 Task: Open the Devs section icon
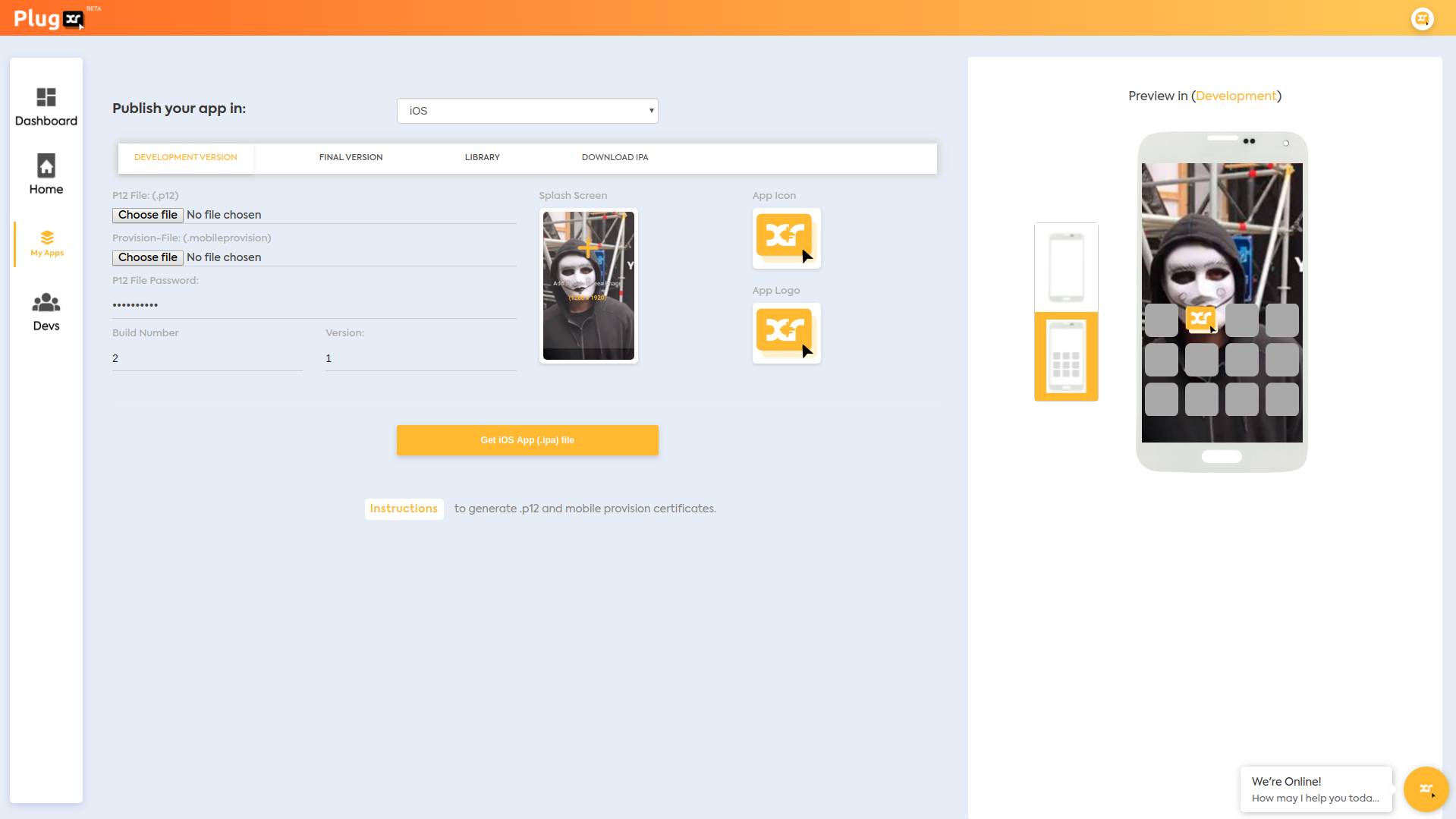[x=46, y=304]
